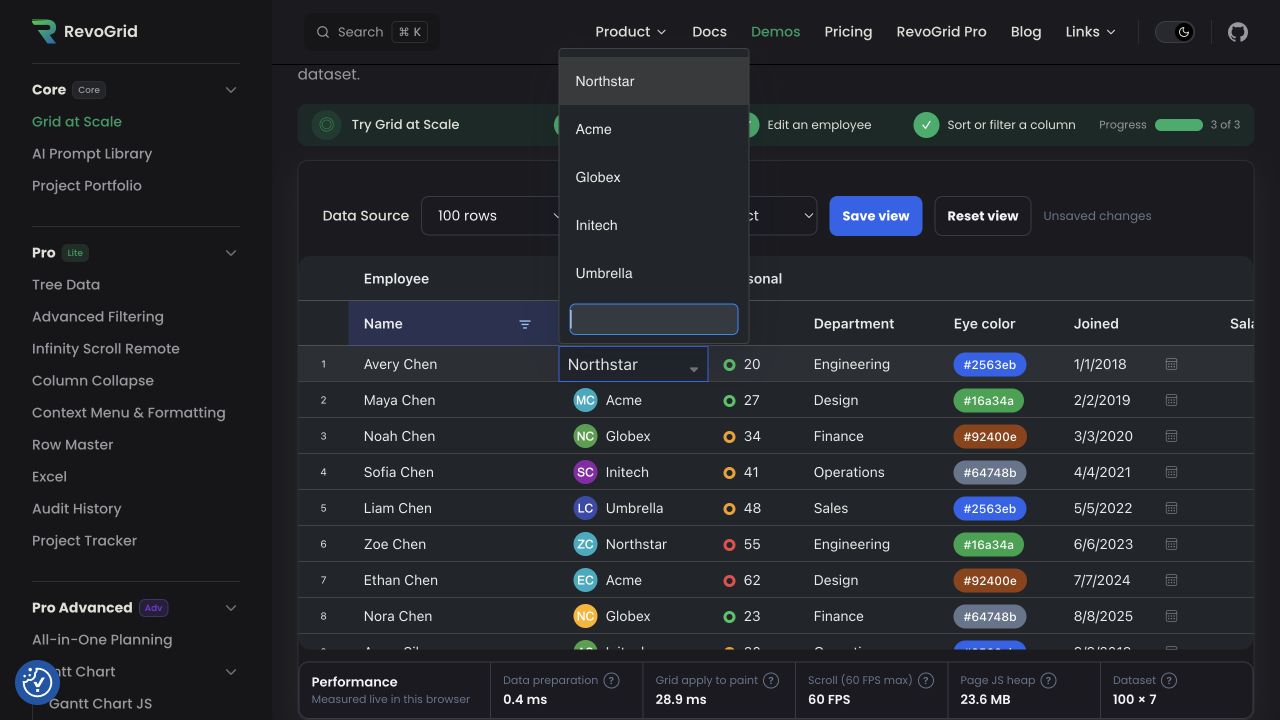Open the Excel demo in sidebar
The width and height of the screenshot is (1280, 720).
click(49, 477)
